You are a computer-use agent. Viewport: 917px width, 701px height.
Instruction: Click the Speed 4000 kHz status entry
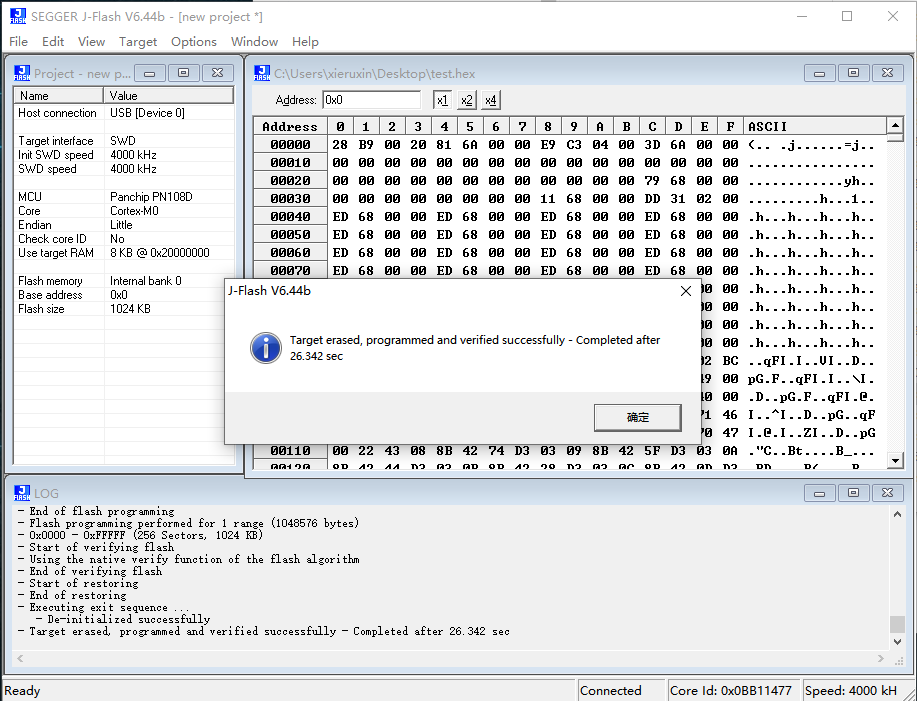(851, 690)
